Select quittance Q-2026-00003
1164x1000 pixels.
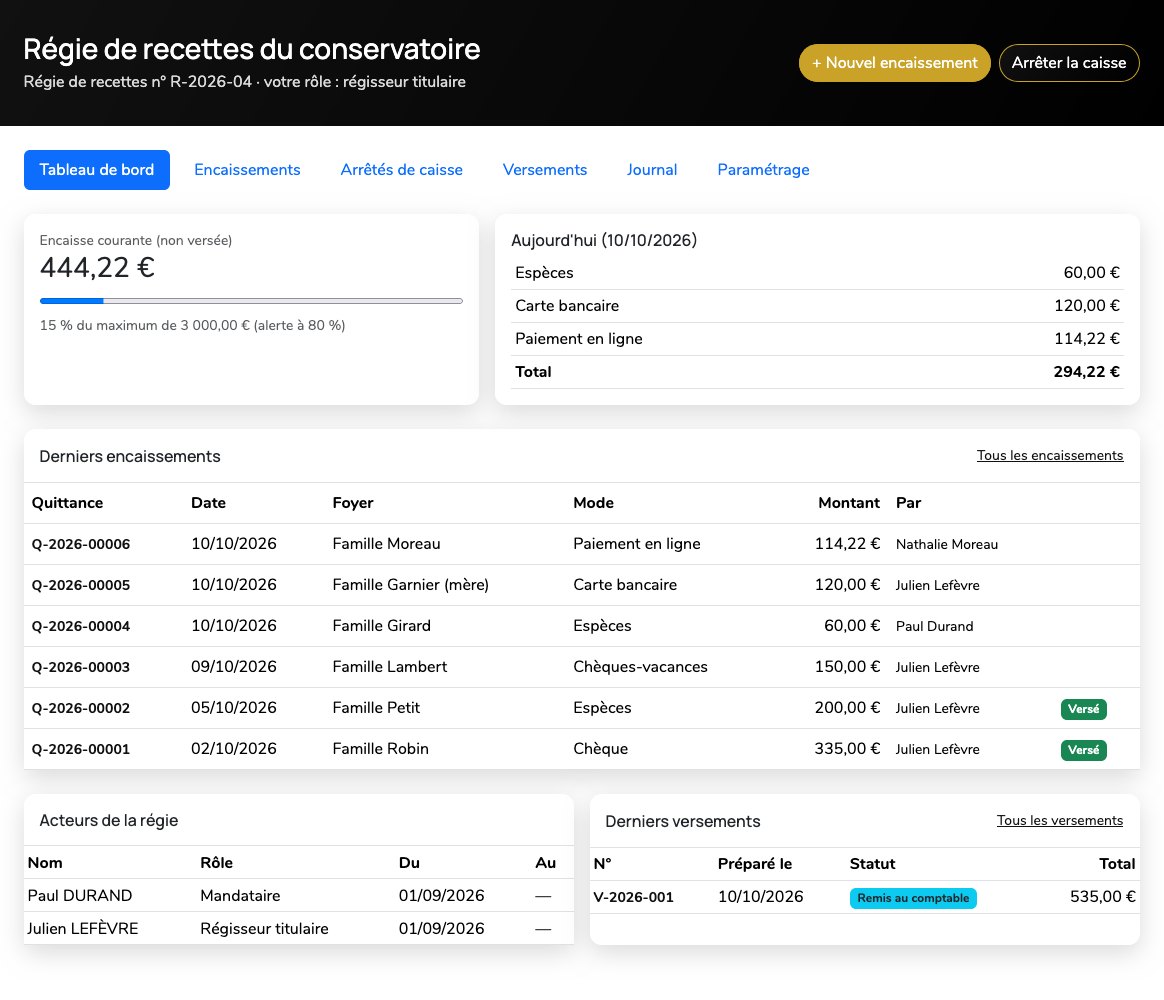(80, 667)
